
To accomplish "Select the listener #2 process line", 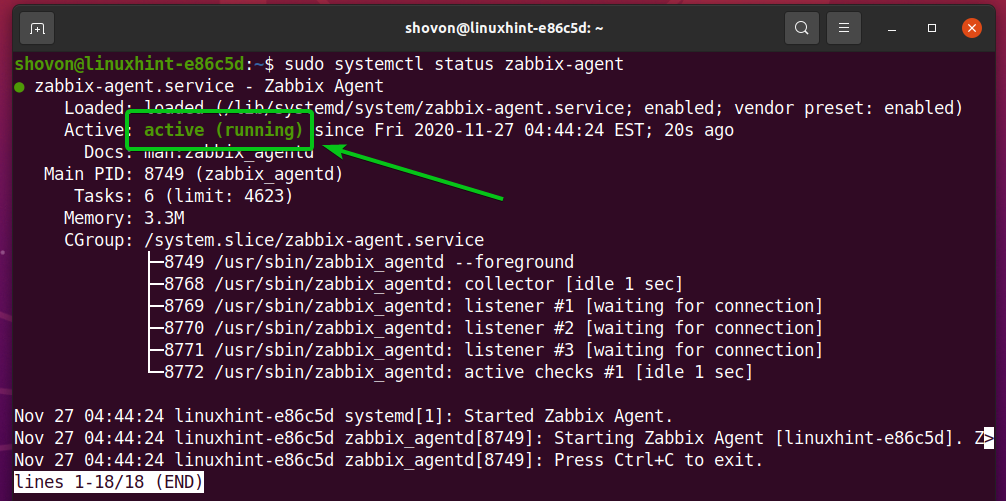I will [486, 328].
